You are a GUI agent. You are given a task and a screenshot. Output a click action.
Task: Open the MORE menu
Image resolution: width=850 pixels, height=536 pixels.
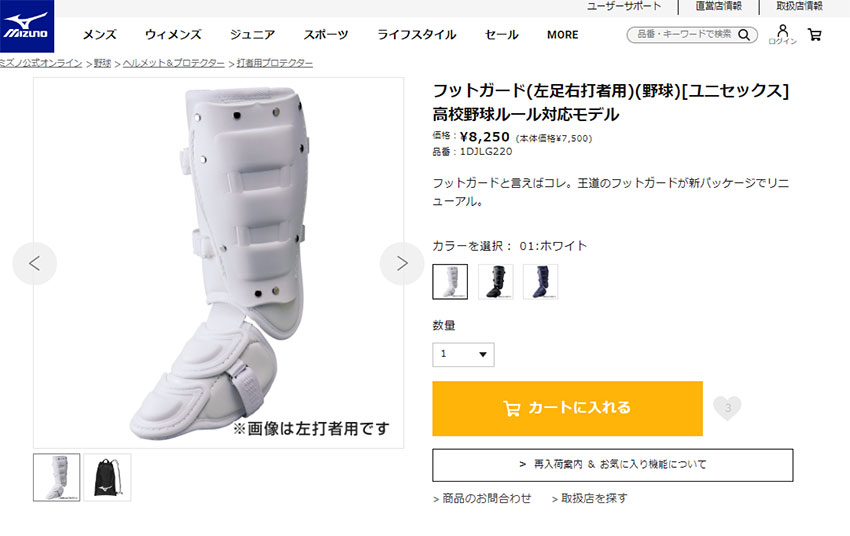562,35
